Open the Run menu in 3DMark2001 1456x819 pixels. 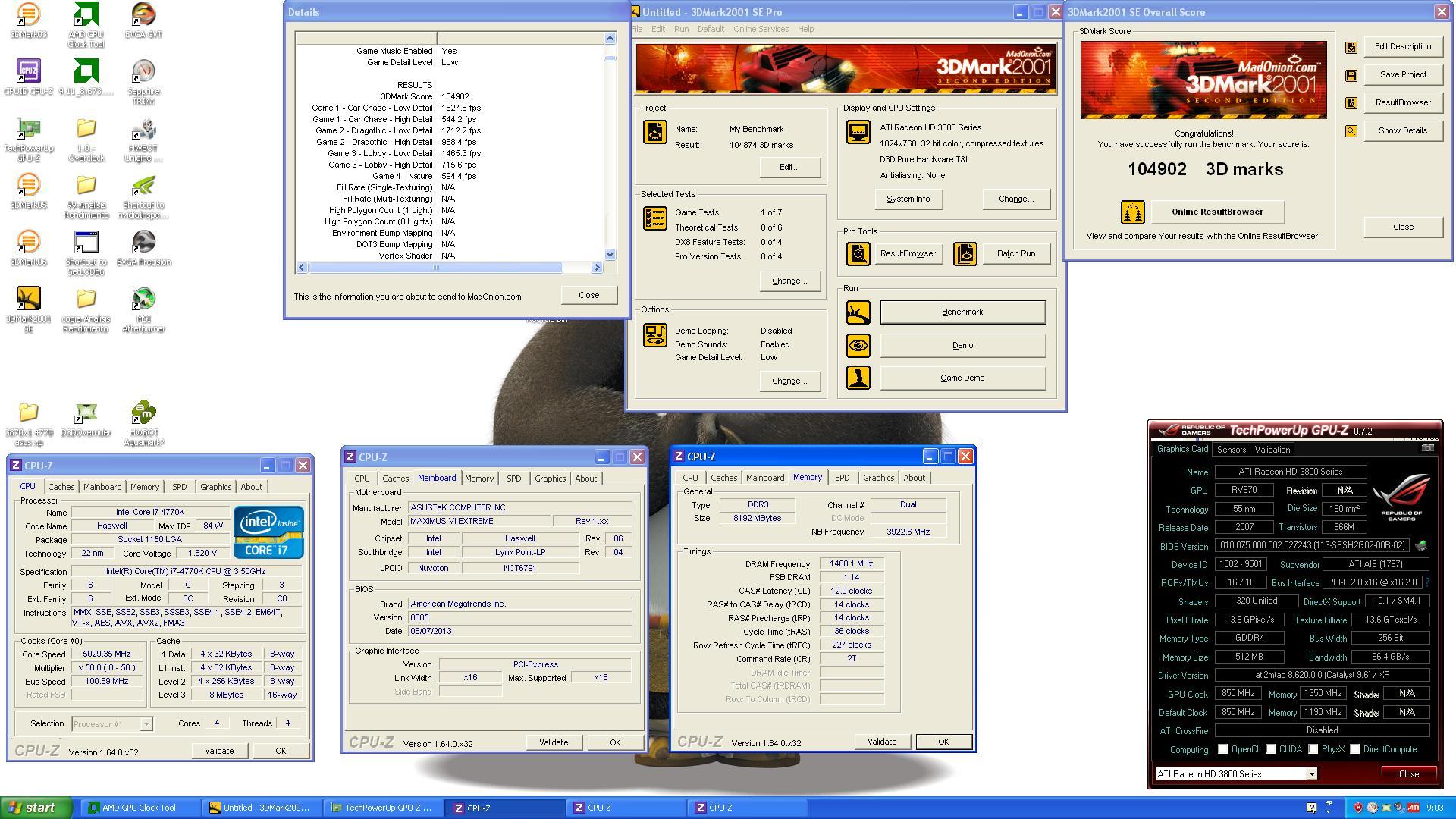681,29
